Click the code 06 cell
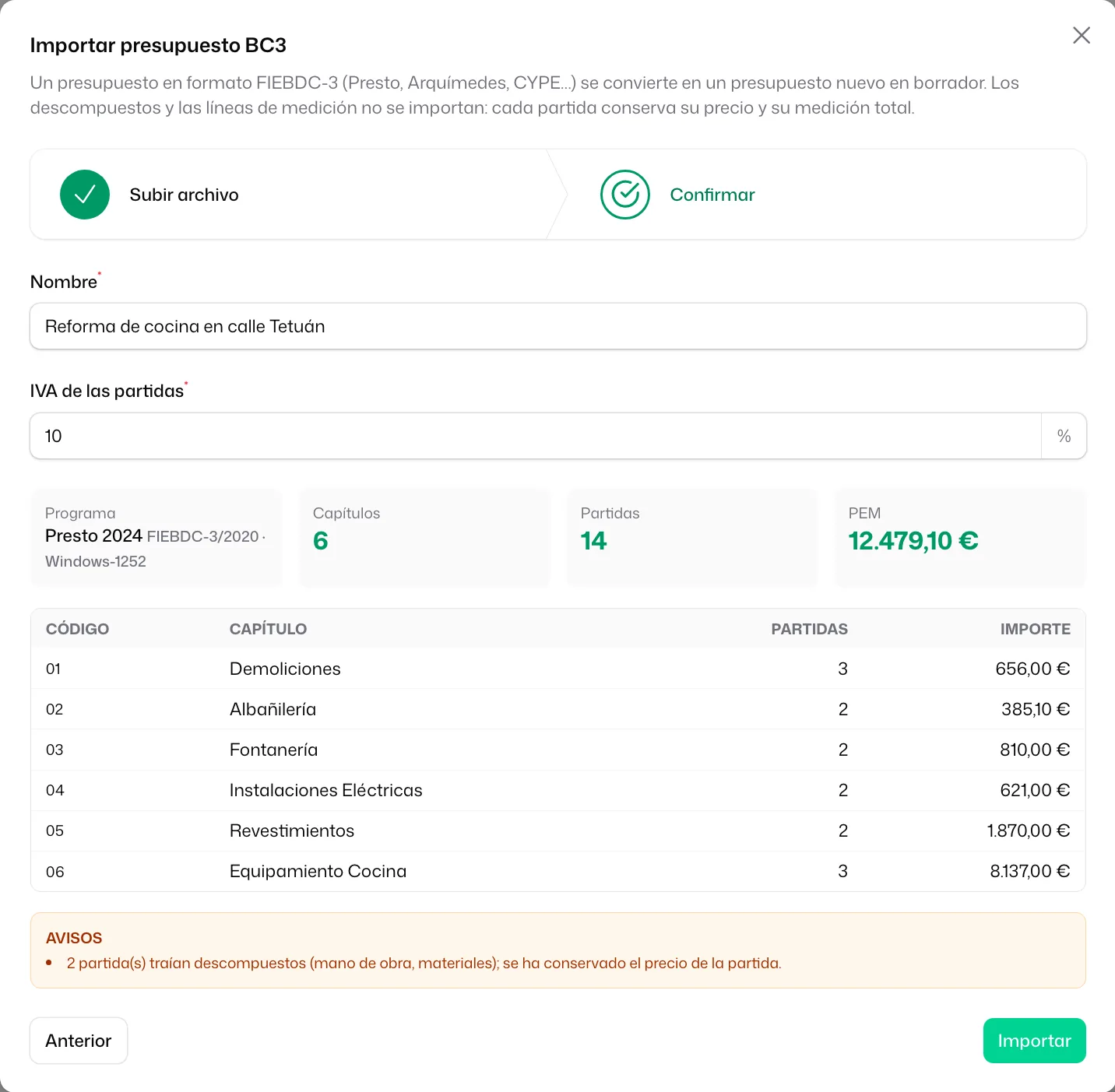This screenshot has height=1092, width=1115. [55, 872]
